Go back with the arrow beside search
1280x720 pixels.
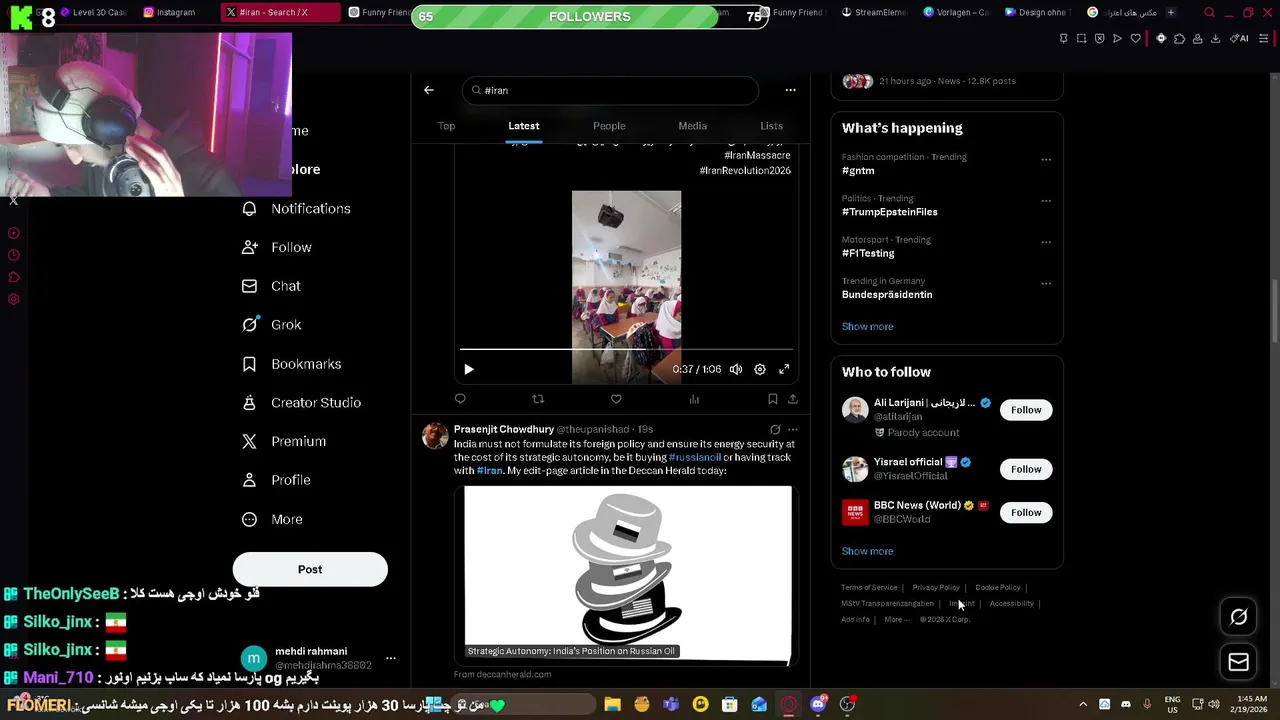429,90
